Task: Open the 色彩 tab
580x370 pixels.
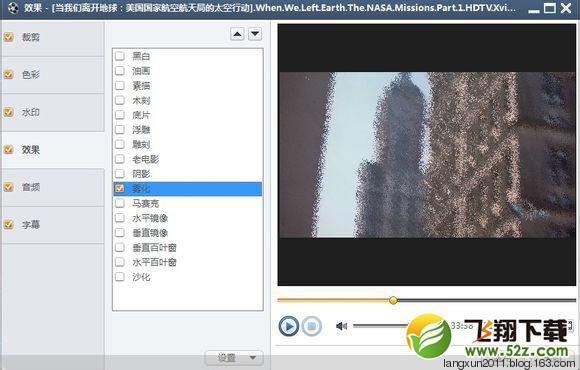Action: tap(53, 75)
